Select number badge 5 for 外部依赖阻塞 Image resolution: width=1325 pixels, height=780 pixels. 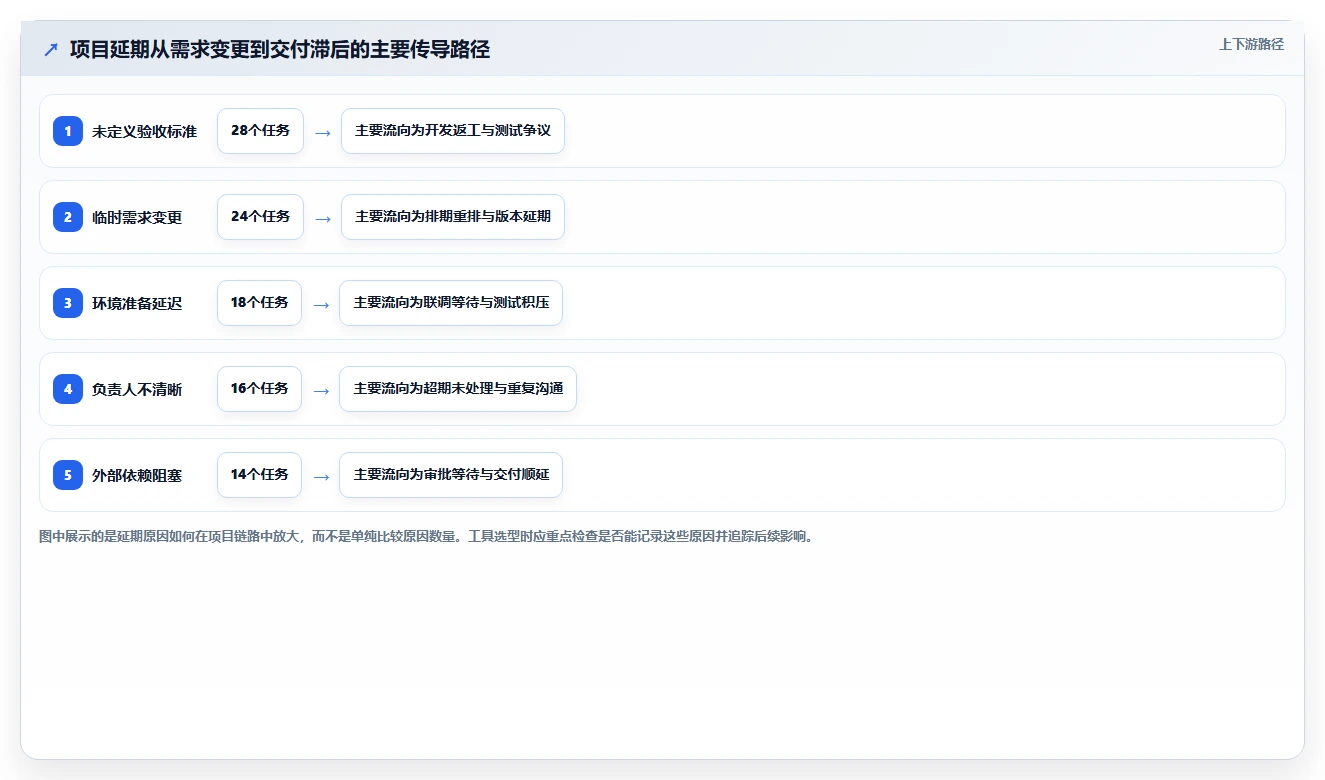pyautogui.click(x=68, y=475)
